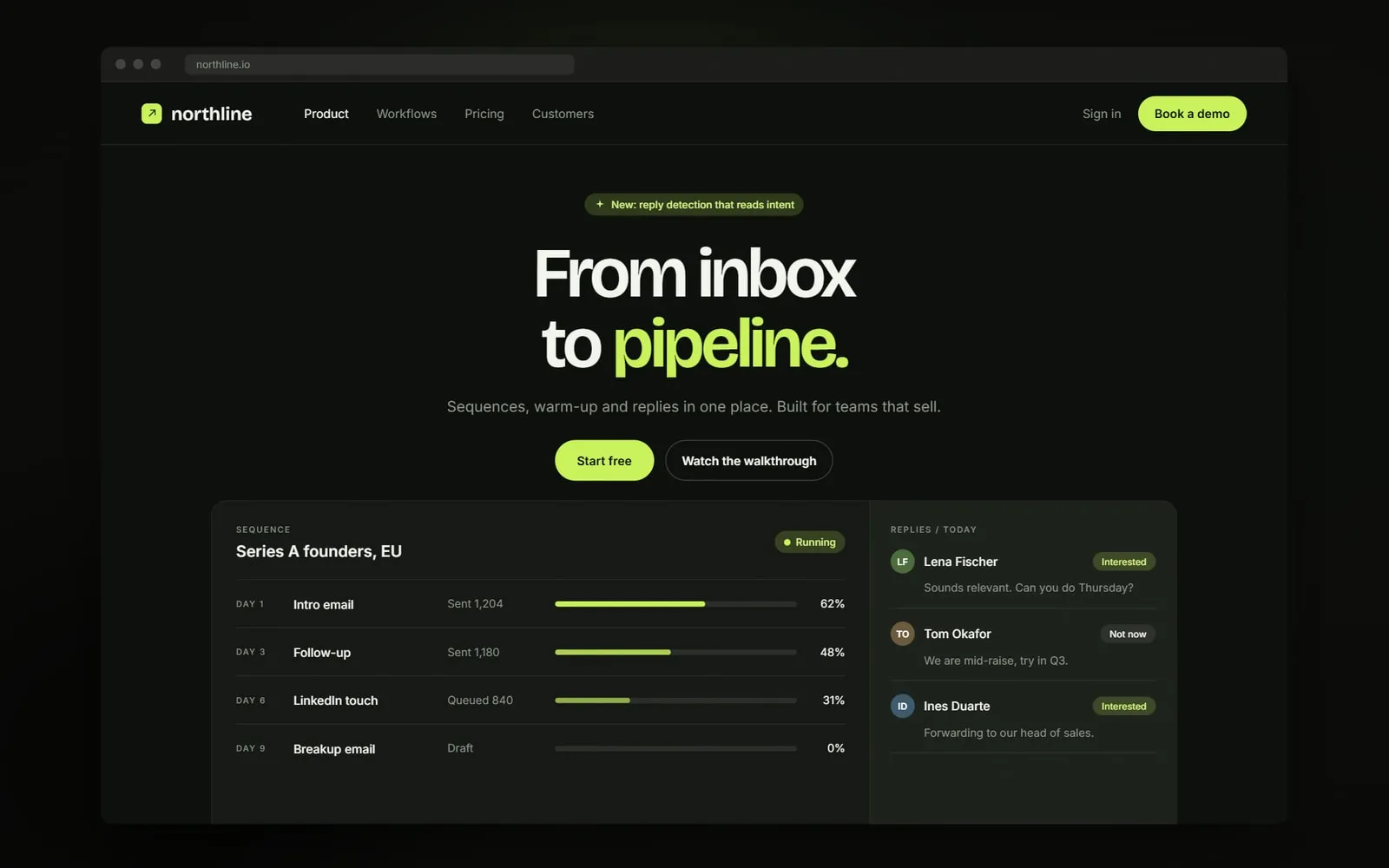Click the 62% rate value

pyautogui.click(x=832, y=603)
